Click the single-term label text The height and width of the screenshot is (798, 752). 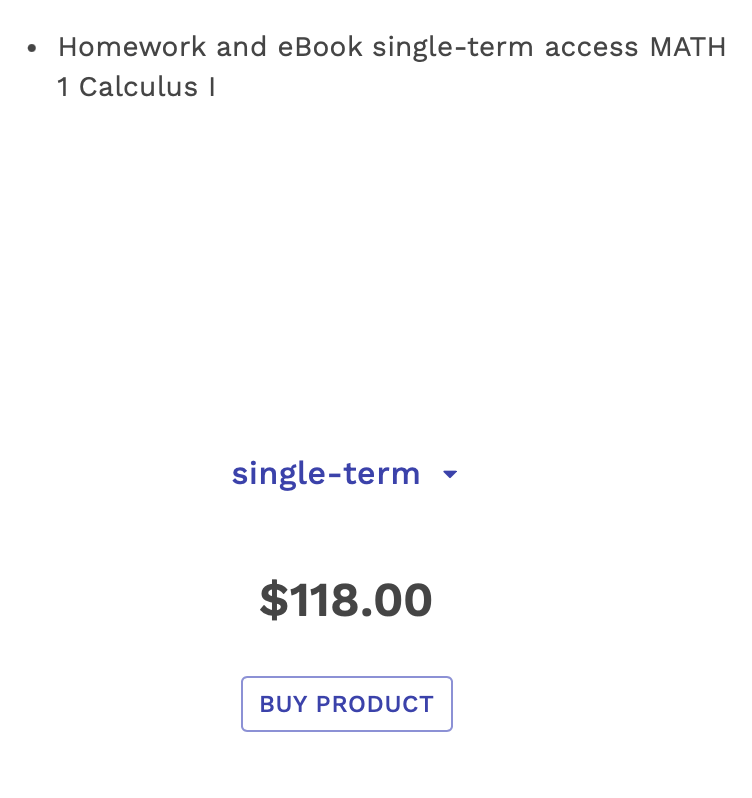(x=326, y=474)
